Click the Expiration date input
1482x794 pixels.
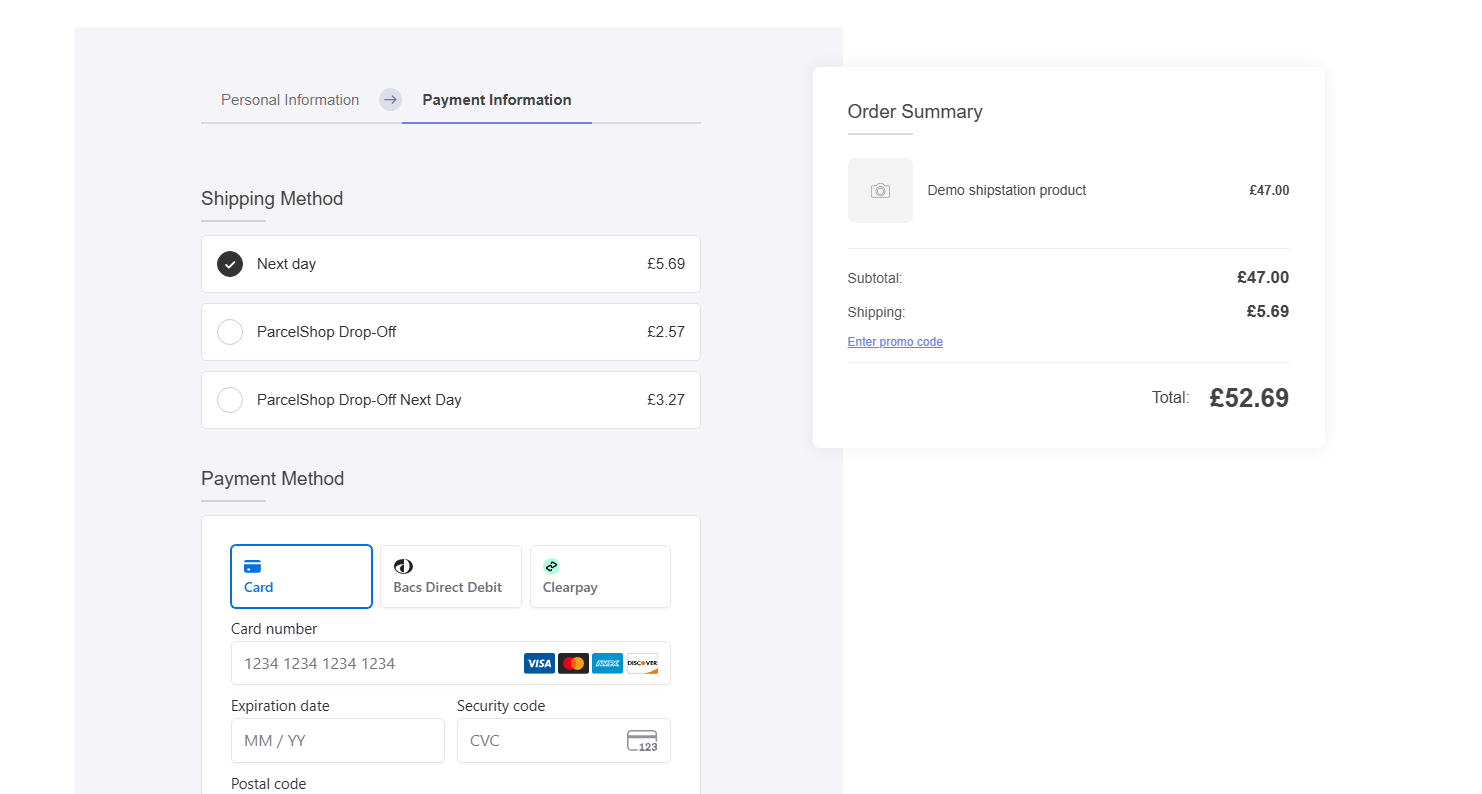(338, 741)
